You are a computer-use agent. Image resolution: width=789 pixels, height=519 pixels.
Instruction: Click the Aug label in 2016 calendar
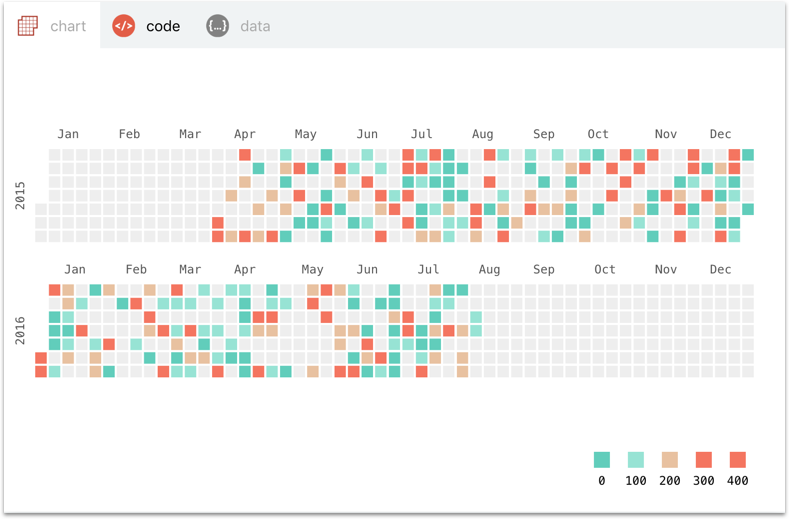pos(489,269)
